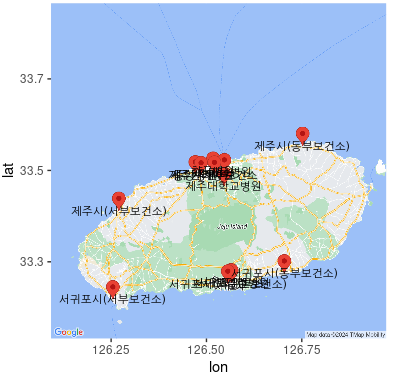The image size is (393, 376).
Task: Click the 126.25 longitude tick label
Action: point(111,350)
